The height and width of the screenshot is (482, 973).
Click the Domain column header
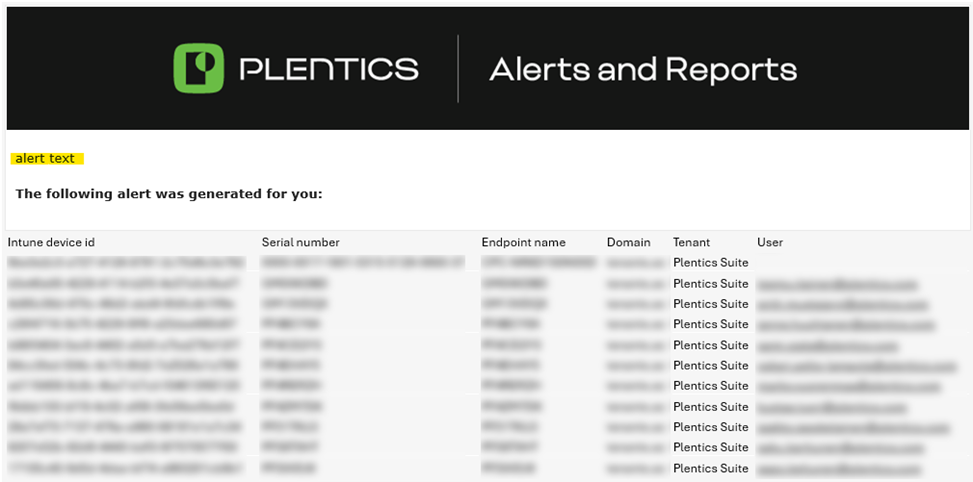pos(628,242)
